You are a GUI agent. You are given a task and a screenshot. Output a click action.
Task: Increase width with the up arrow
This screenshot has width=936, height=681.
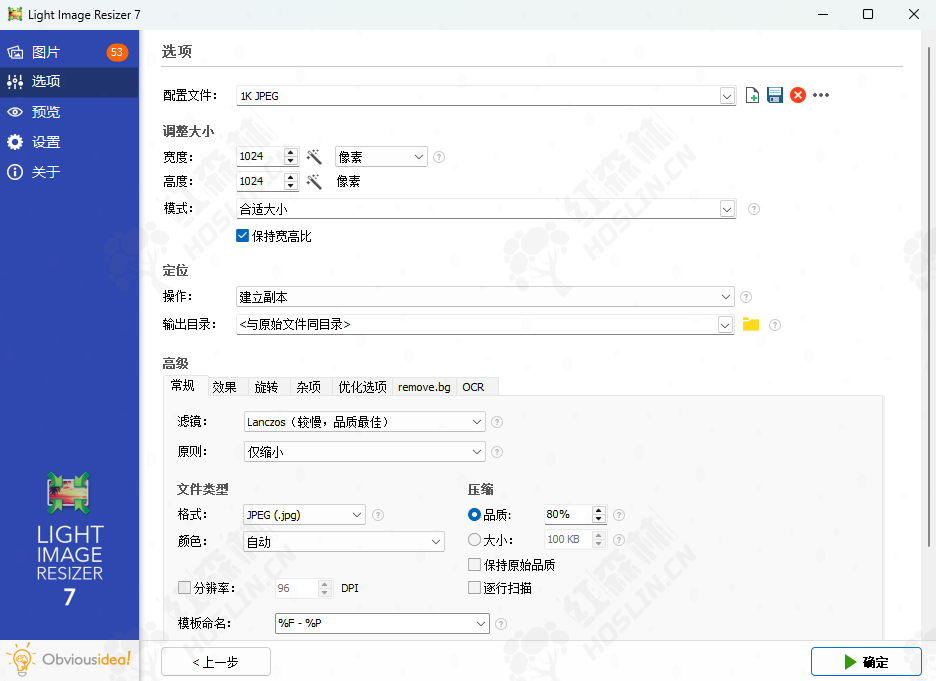coord(291,152)
